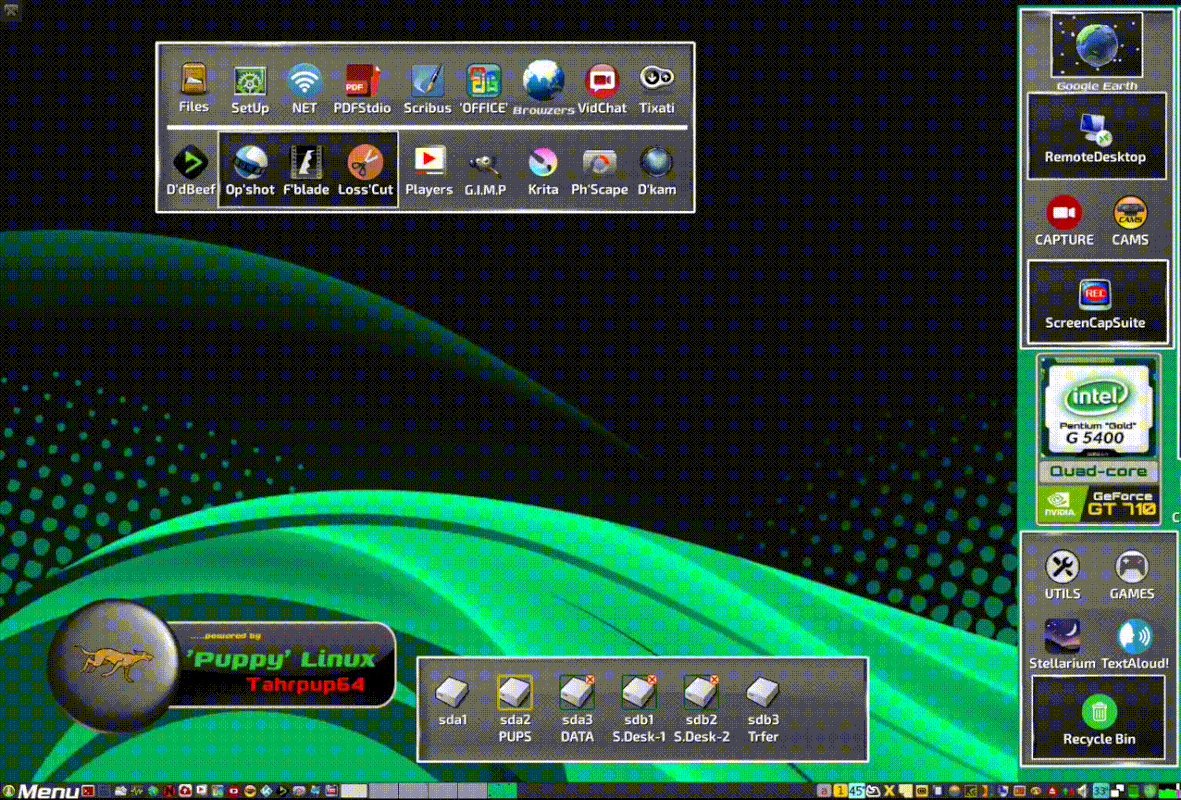
Task: Start PDFStdio from the launcher panel
Action: pyautogui.click(x=362, y=81)
